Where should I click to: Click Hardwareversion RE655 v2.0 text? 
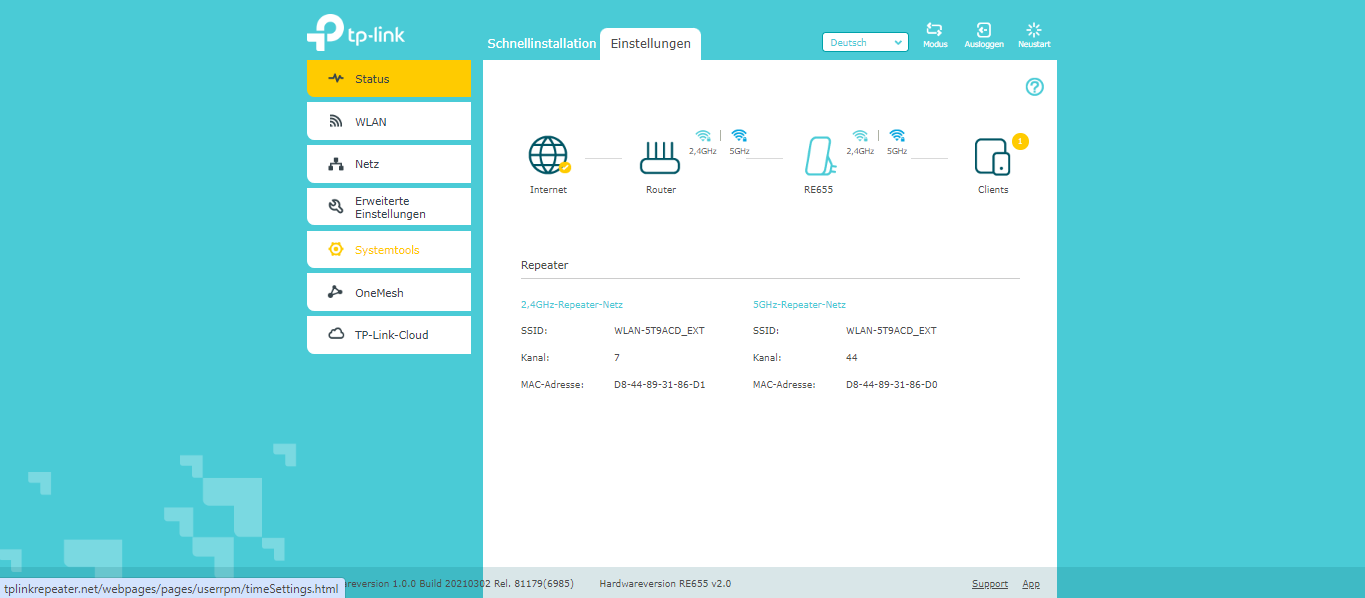click(x=665, y=584)
